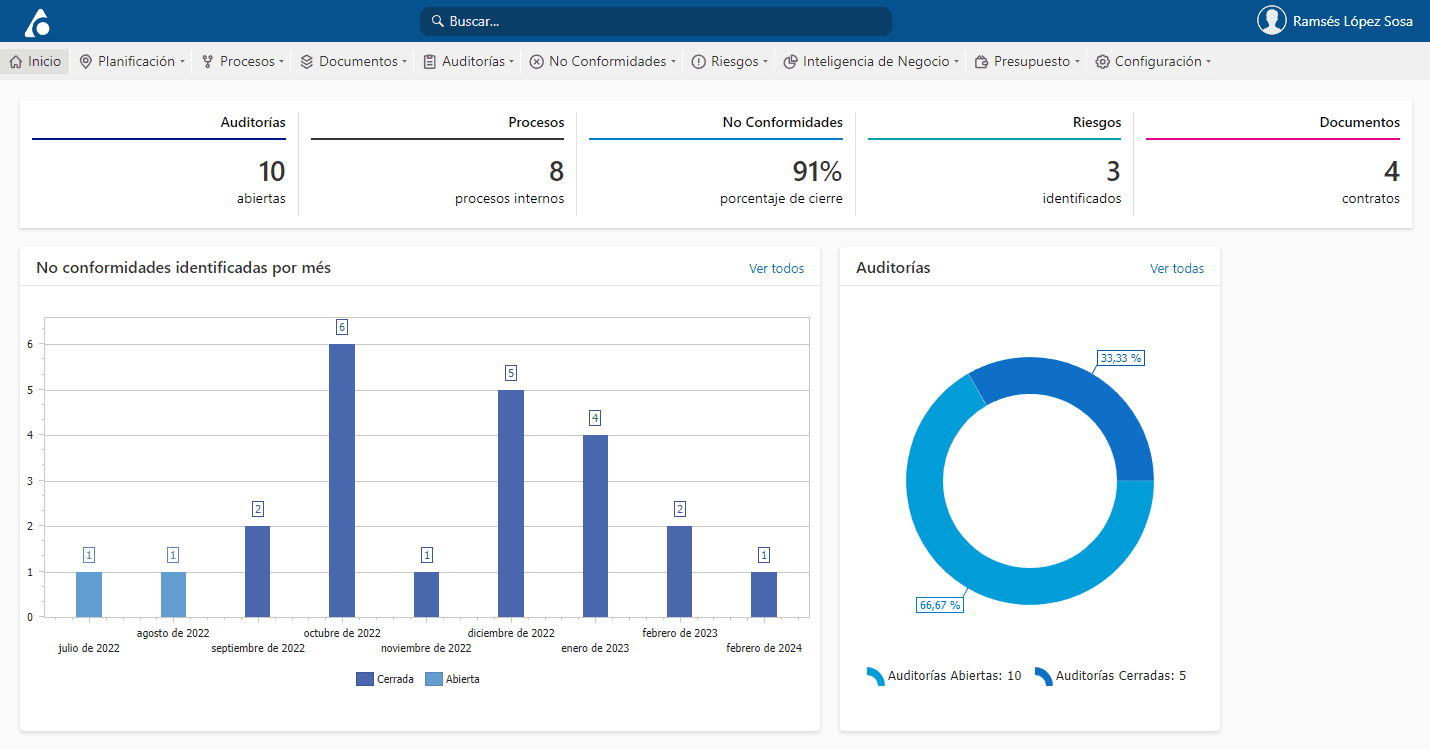Click the search magnifier icon
Image resolution: width=1430 pixels, height=749 pixels.
tap(437, 21)
